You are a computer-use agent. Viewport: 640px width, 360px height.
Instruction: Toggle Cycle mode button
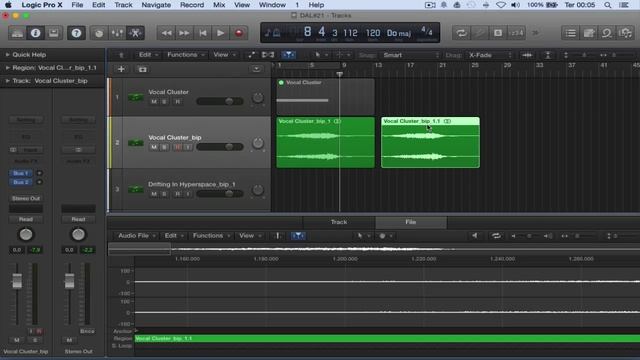click(x=461, y=33)
